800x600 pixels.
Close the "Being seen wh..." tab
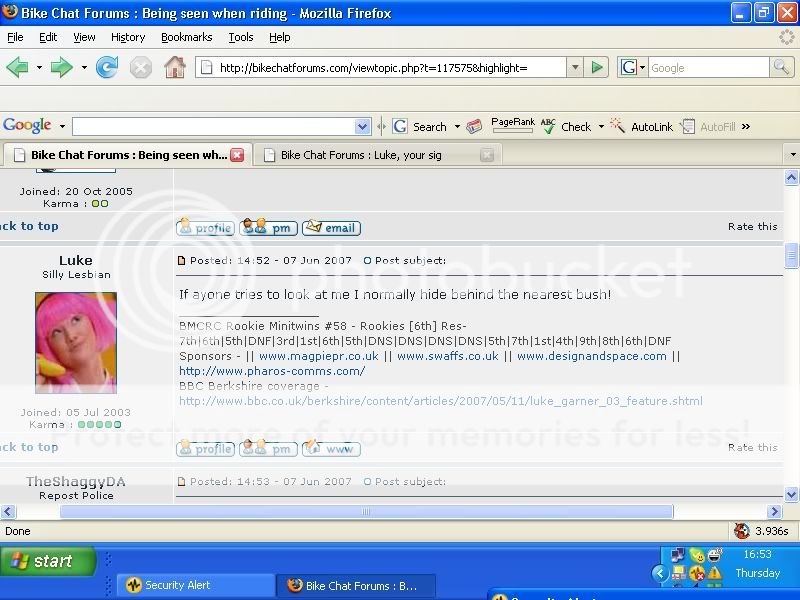237,155
